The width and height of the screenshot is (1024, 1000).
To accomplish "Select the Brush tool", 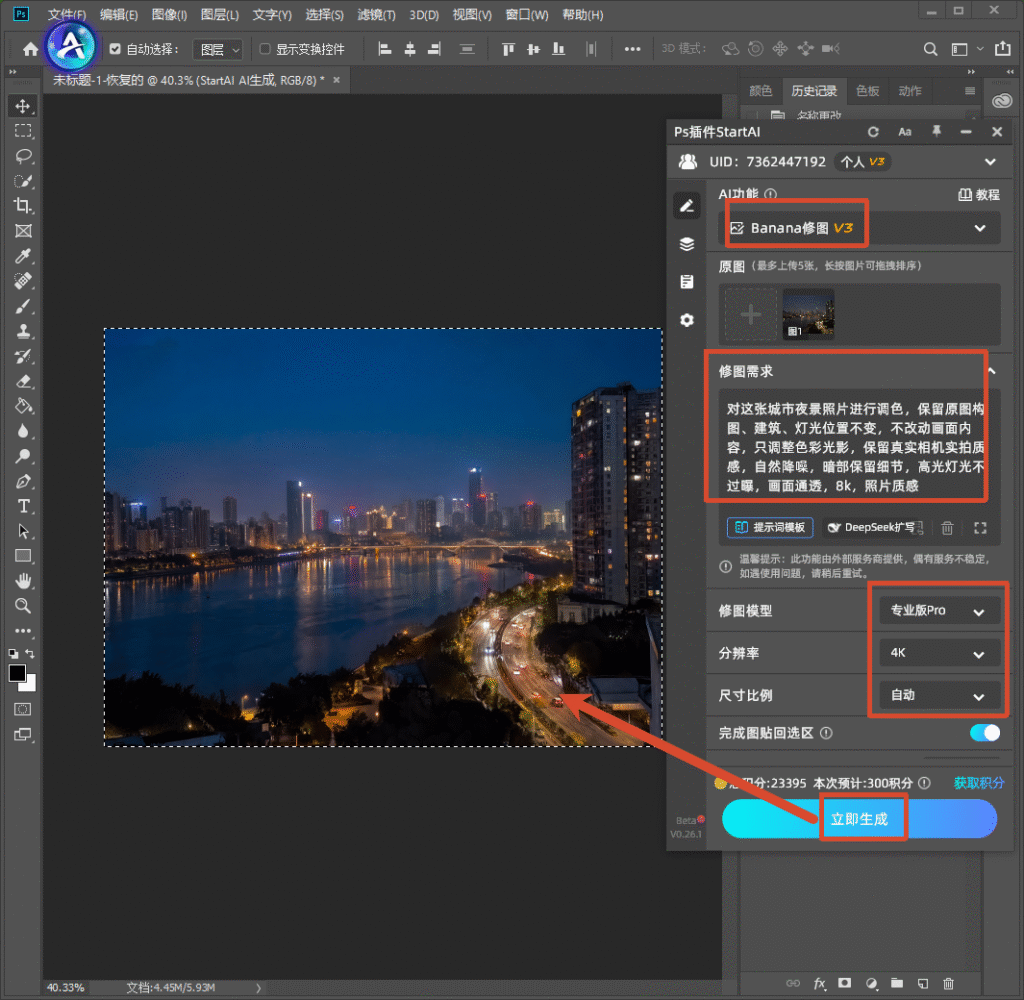I will (x=23, y=306).
